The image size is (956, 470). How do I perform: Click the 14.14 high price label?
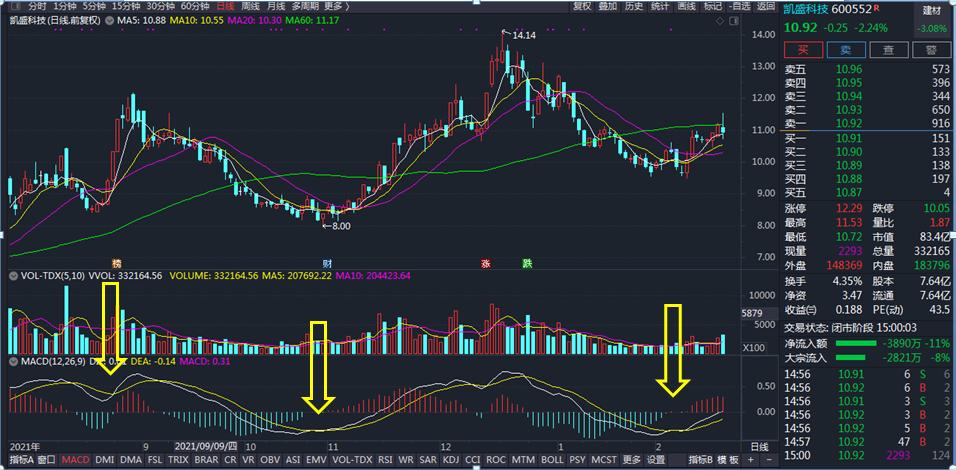click(x=524, y=36)
